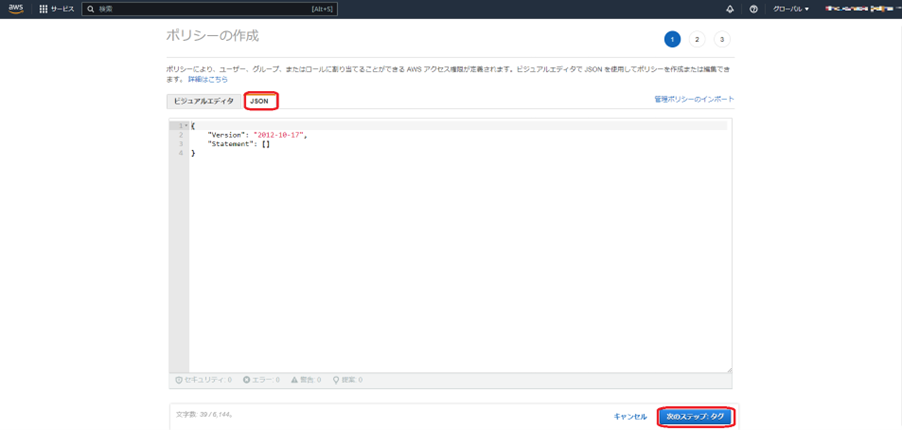Image resolution: width=902 pixels, height=430 pixels.
Task: Click the AWS logo home icon
Action: coord(17,8)
